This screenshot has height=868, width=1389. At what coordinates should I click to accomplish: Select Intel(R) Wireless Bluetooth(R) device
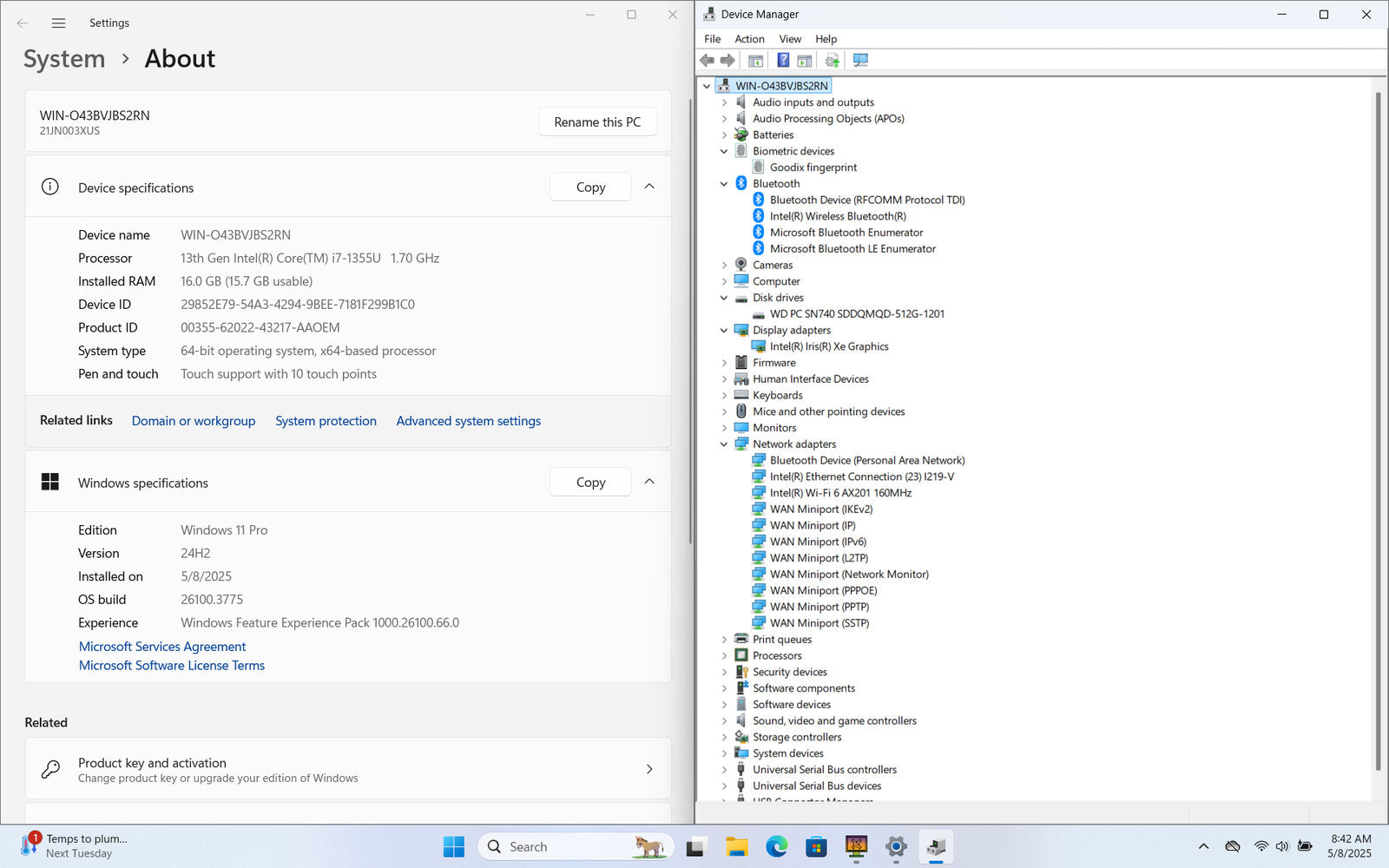click(838, 216)
